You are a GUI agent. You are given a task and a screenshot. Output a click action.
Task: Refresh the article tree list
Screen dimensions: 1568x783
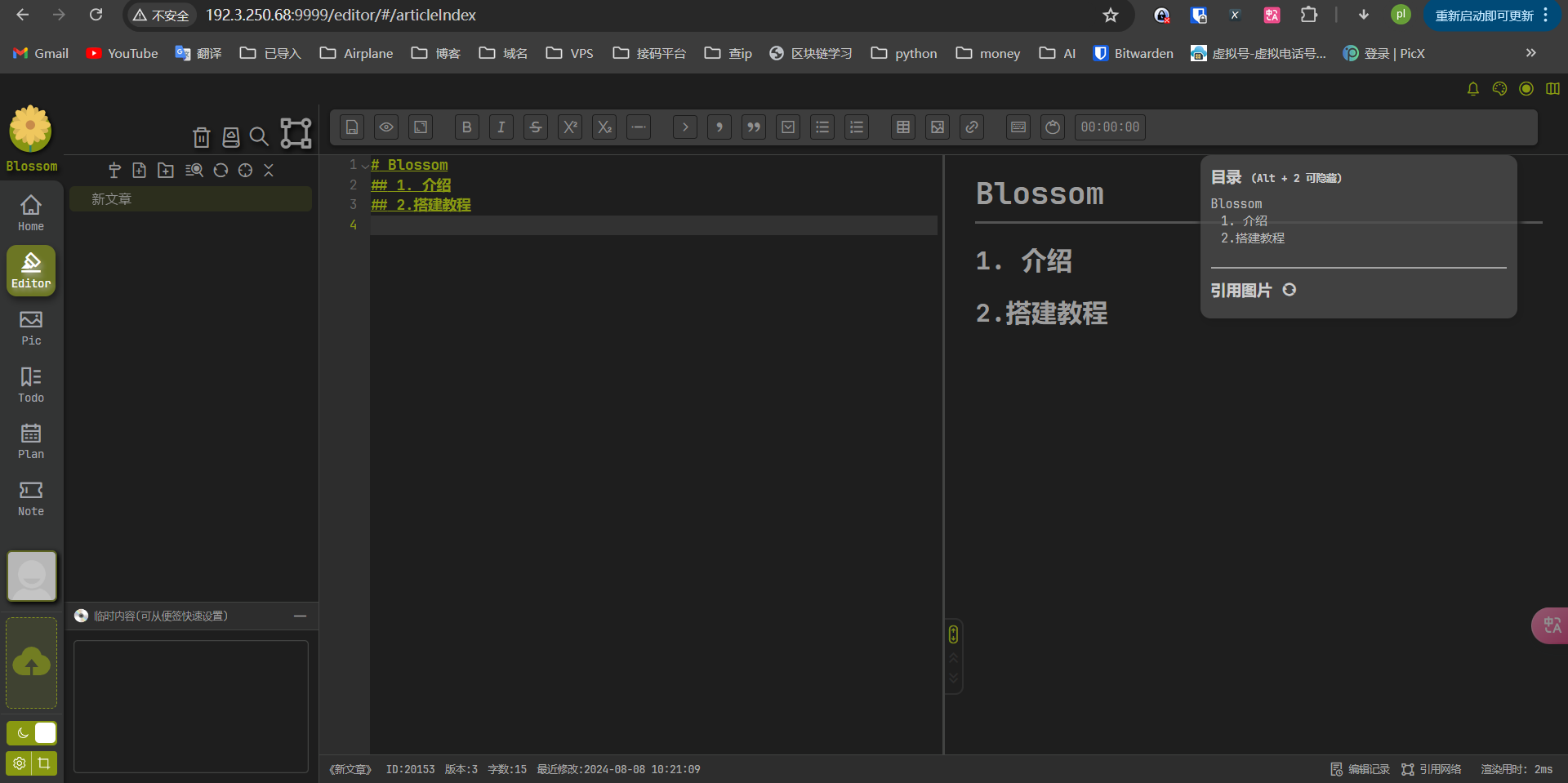tap(220, 170)
